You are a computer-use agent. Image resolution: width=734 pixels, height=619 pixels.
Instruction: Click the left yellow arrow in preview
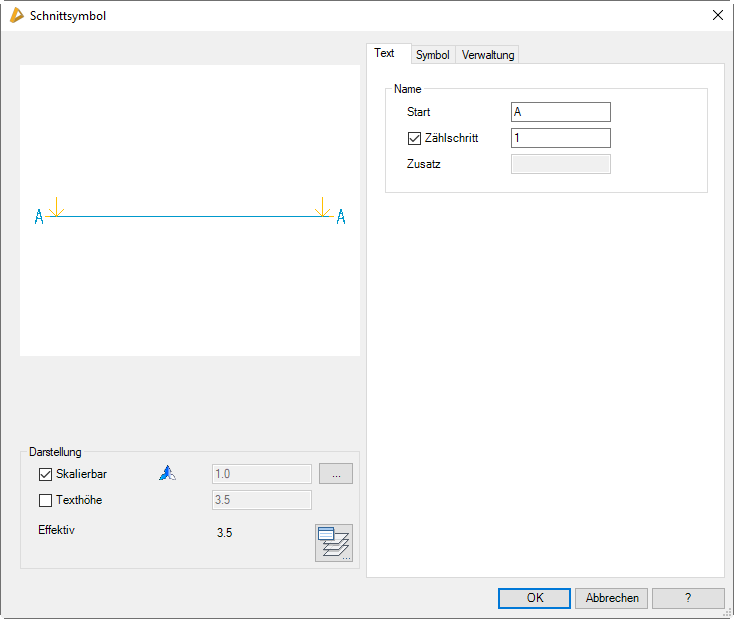coord(56,207)
